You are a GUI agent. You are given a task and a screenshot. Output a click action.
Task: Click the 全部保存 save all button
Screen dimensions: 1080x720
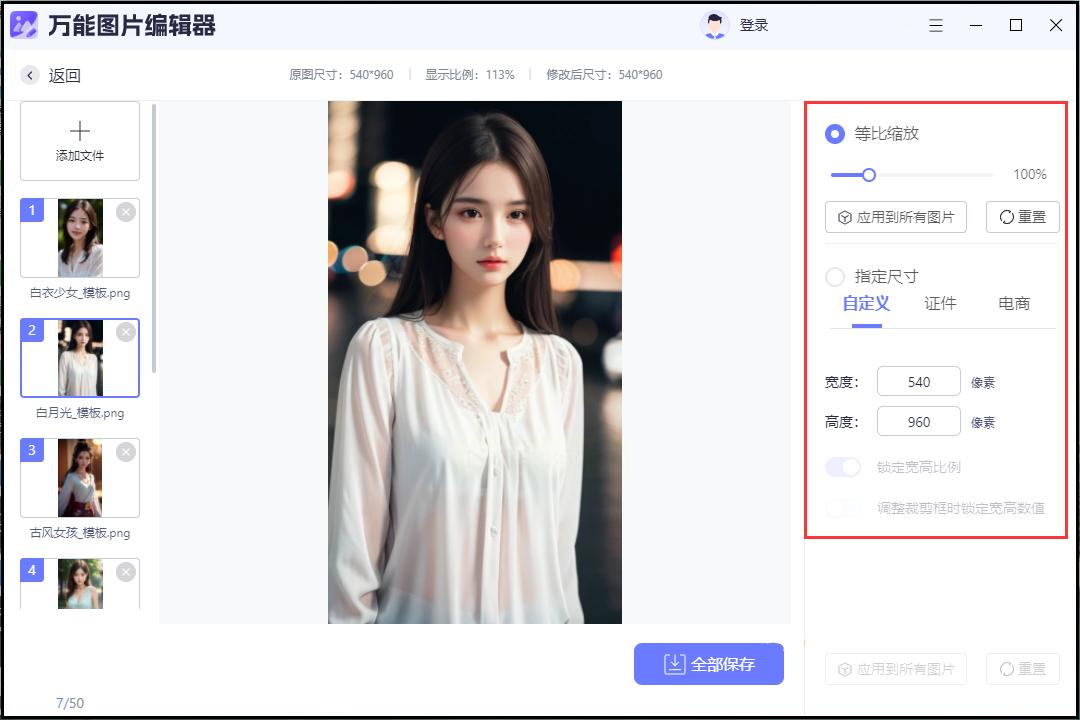click(x=709, y=664)
